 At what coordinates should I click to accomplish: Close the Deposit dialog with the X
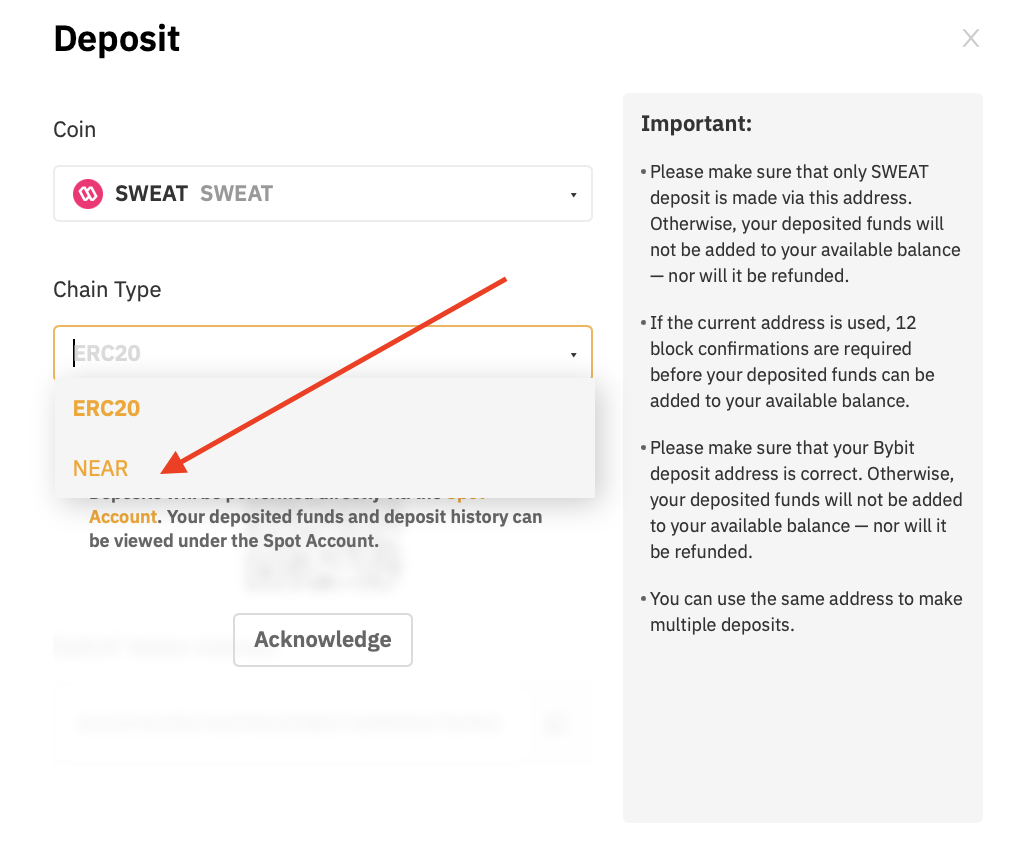[970, 38]
